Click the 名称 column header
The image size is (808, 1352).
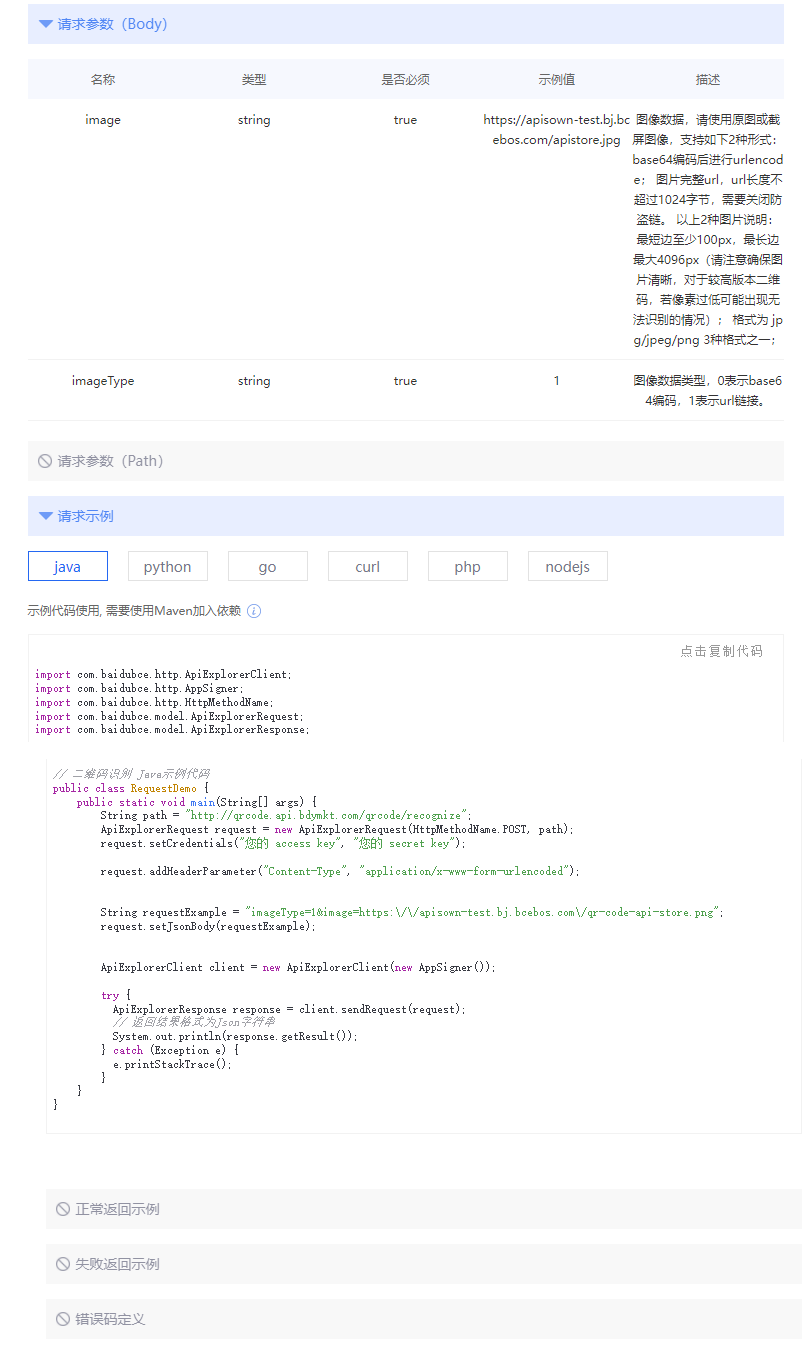pos(103,80)
